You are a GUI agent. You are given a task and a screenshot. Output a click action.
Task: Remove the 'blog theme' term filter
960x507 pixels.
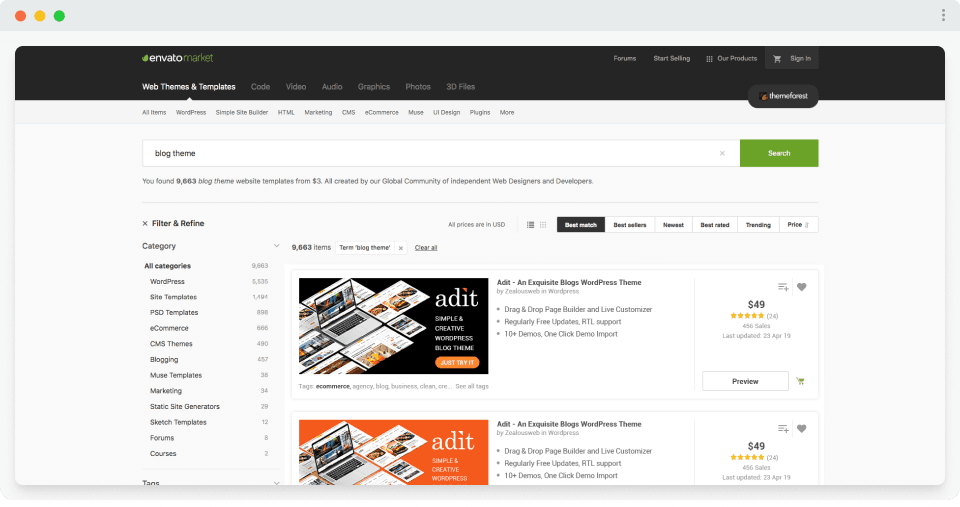401,248
